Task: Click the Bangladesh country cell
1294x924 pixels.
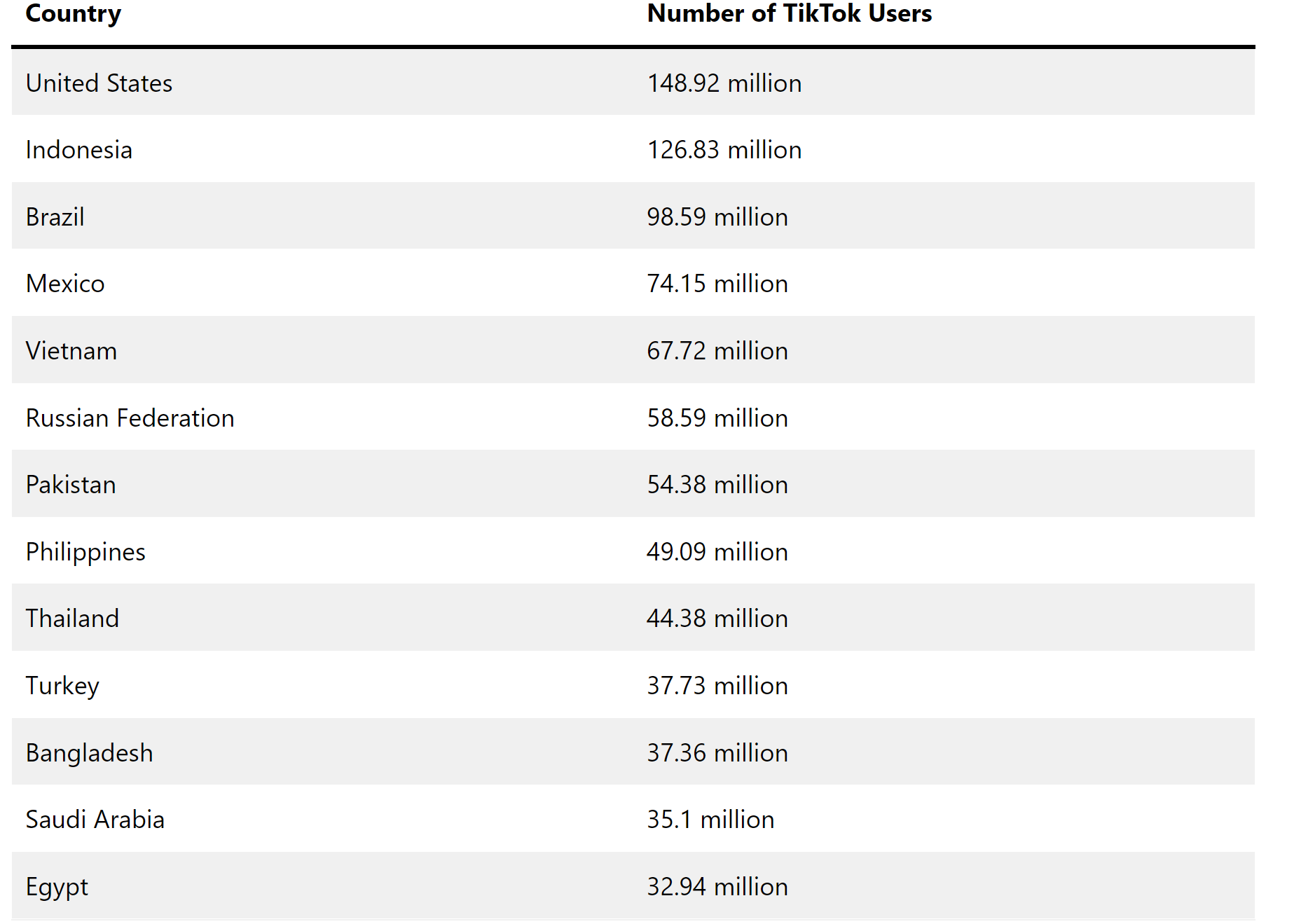Action: coord(90,753)
